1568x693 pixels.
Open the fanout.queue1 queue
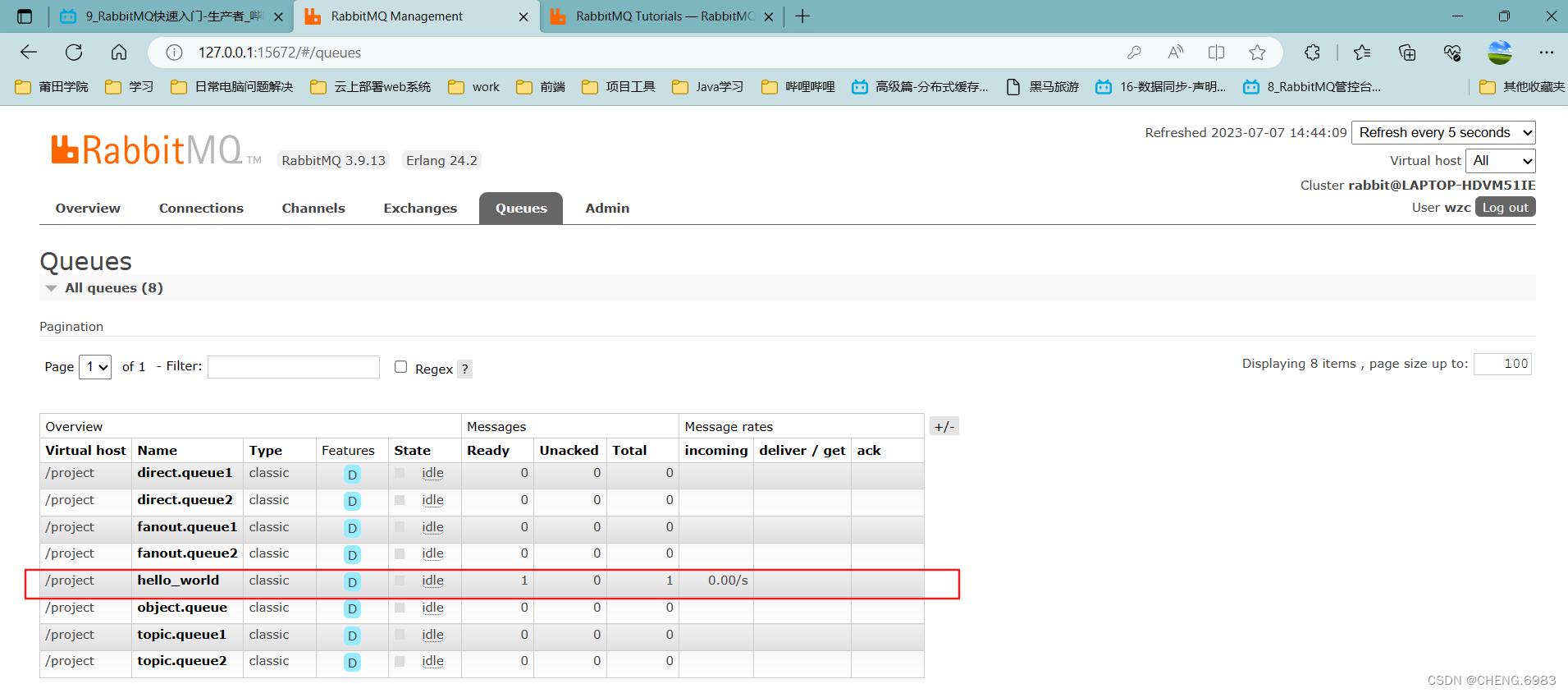187,527
